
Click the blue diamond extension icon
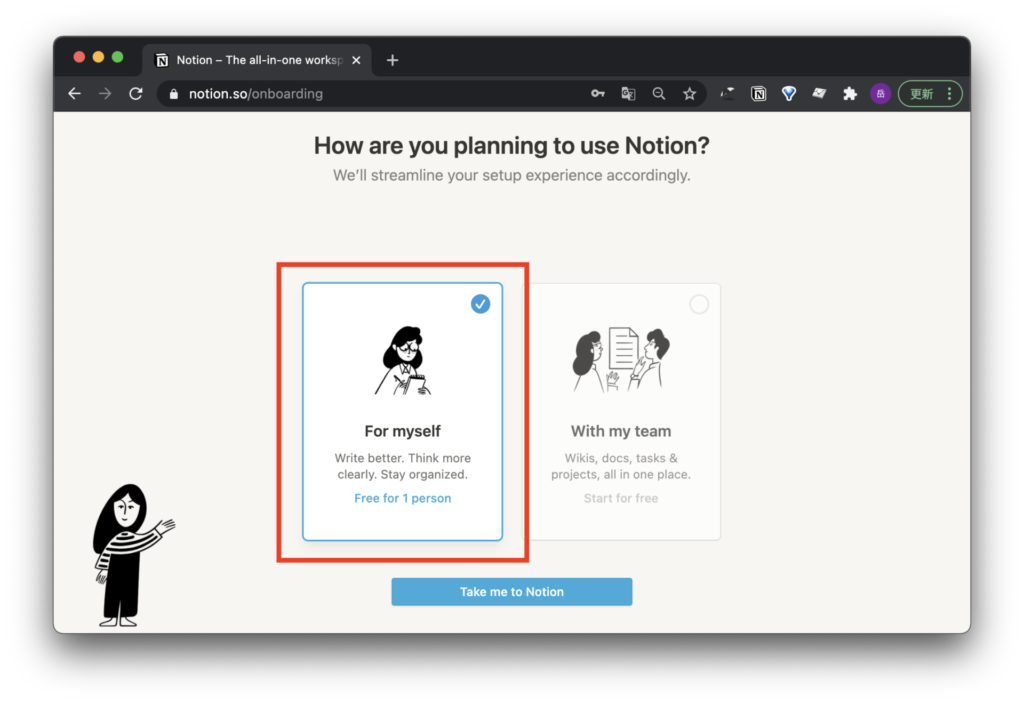tap(789, 94)
